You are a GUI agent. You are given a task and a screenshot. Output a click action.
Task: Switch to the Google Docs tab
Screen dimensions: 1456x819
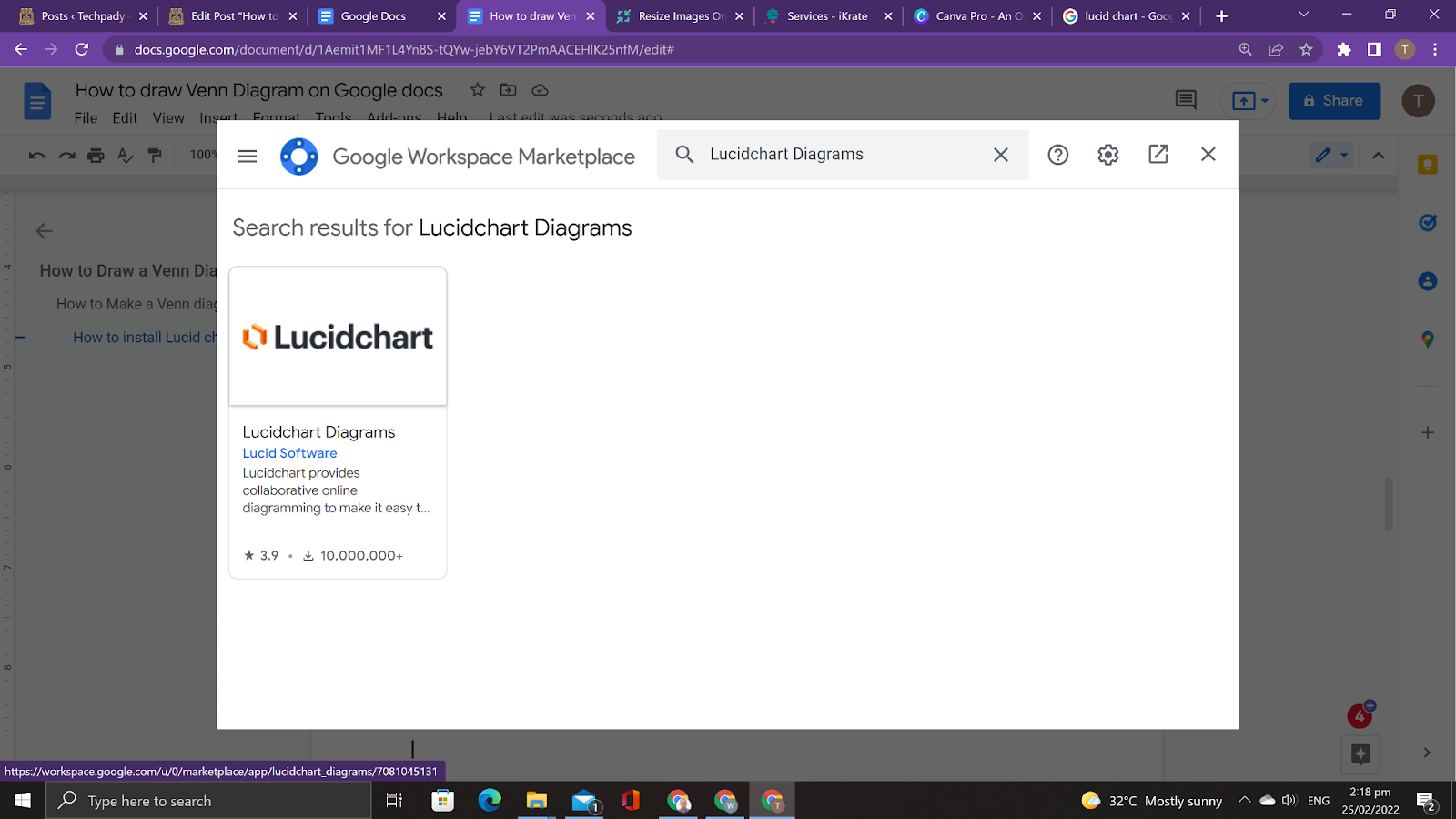383,16
